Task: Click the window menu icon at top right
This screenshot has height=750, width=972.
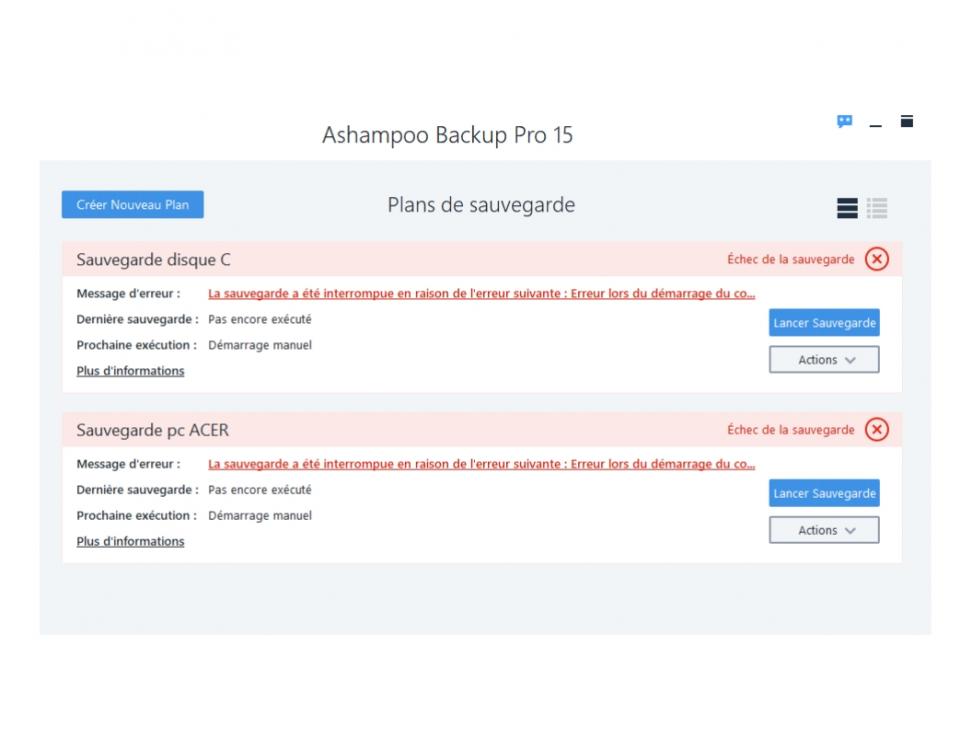Action: (906, 121)
